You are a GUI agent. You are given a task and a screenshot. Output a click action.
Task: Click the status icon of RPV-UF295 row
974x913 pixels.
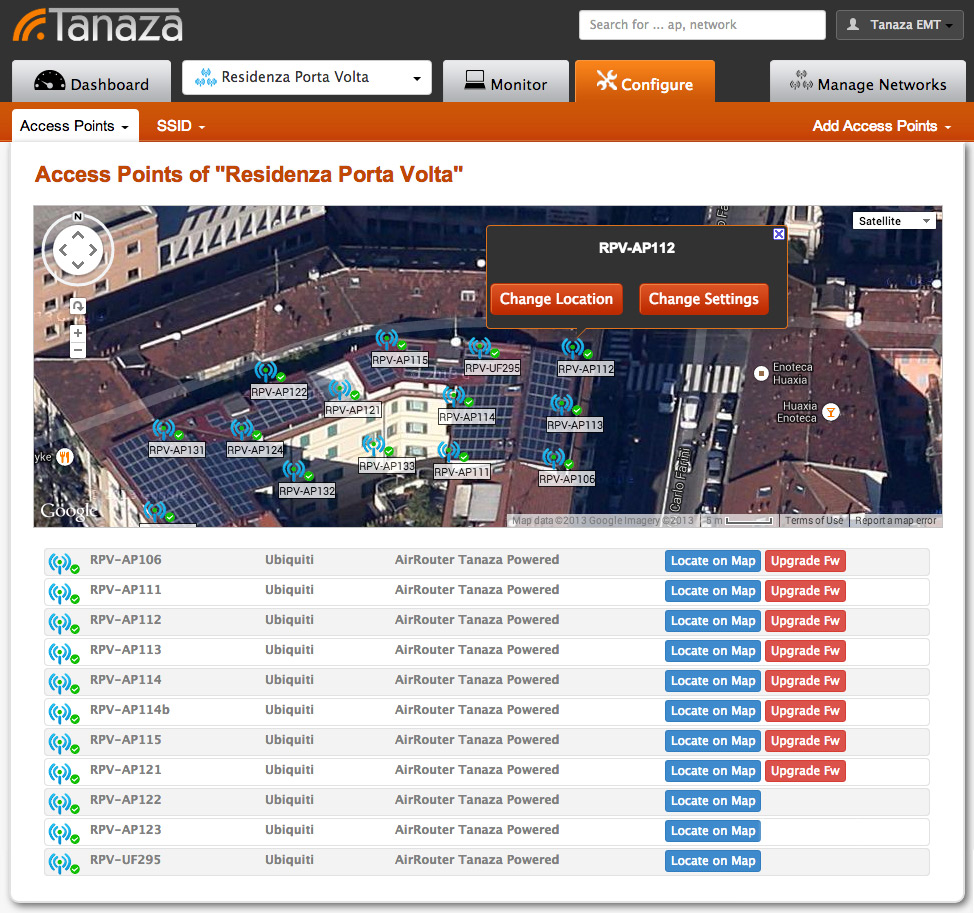pyautogui.click(x=63, y=863)
